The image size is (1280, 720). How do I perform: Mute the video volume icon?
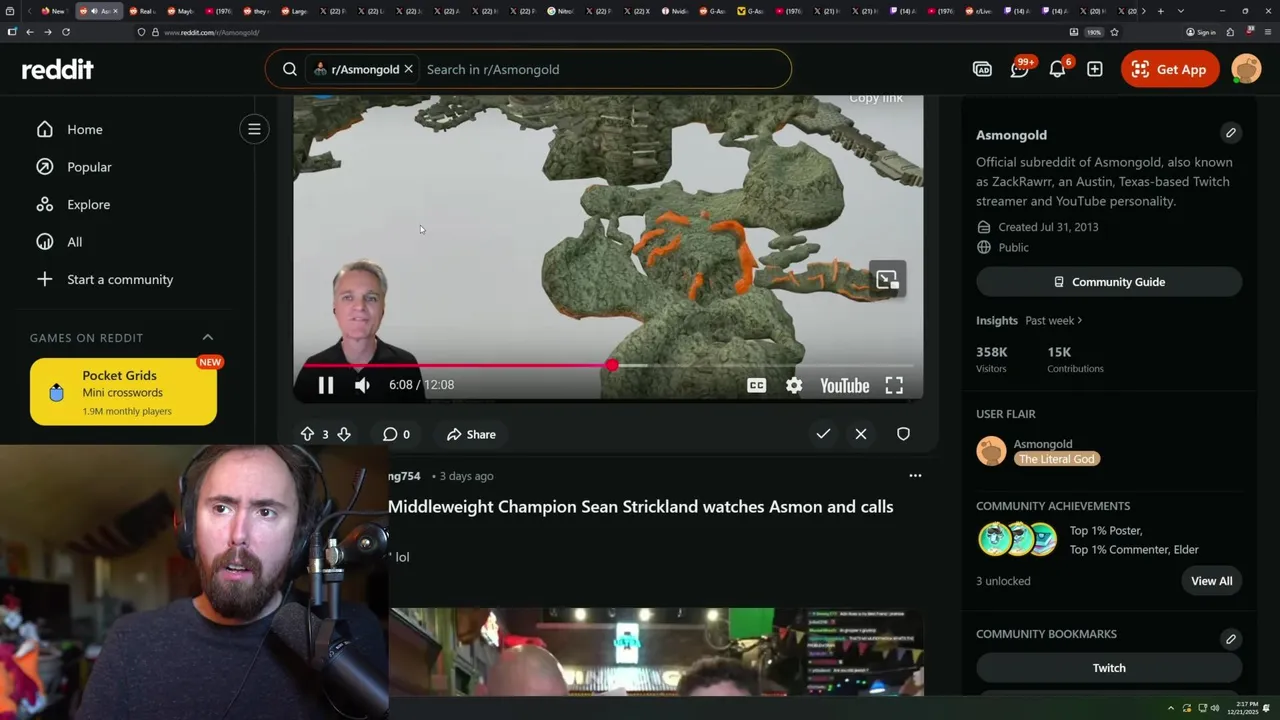coord(362,385)
